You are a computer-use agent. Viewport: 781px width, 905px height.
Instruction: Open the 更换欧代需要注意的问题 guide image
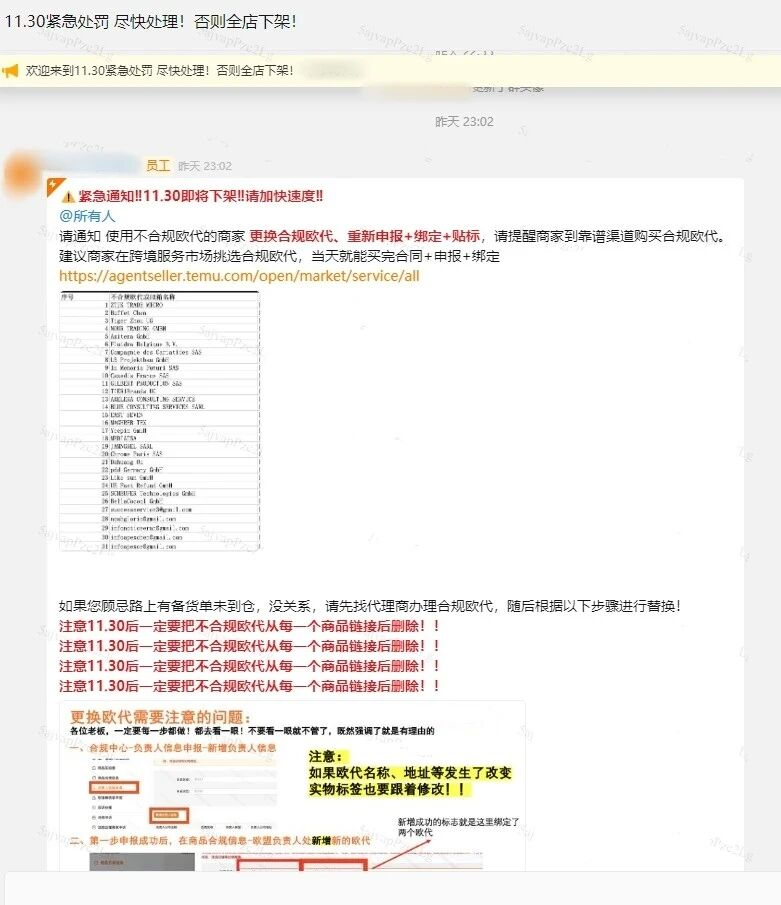tap(292, 786)
